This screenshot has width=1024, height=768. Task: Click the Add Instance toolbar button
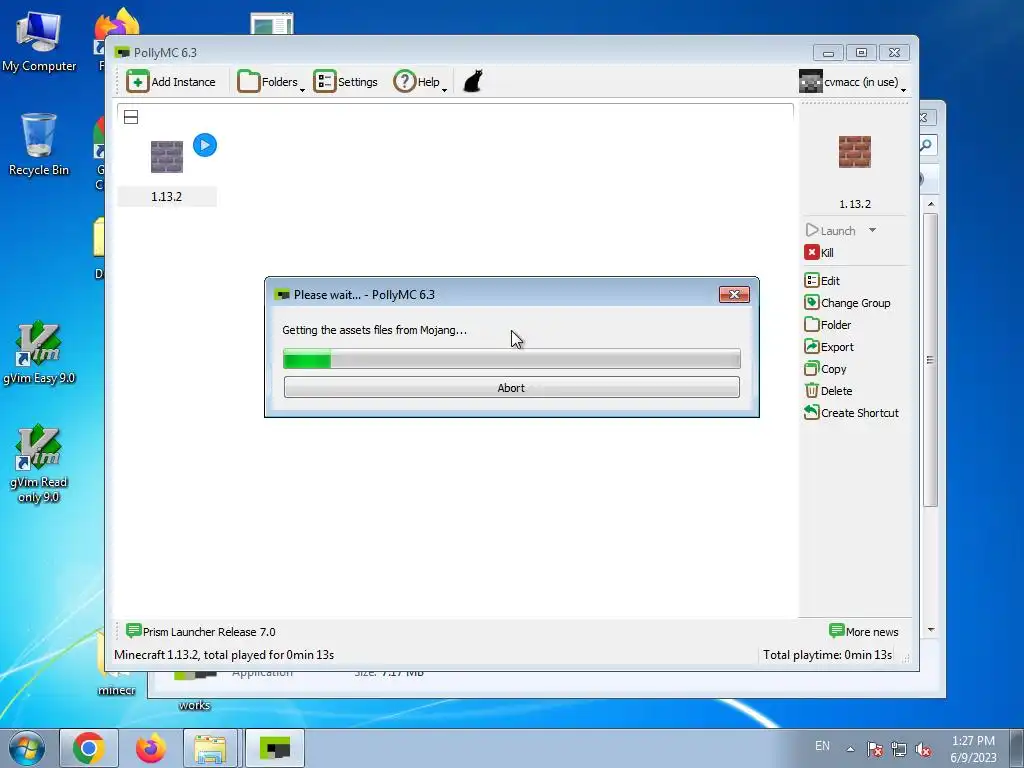(171, 82)
